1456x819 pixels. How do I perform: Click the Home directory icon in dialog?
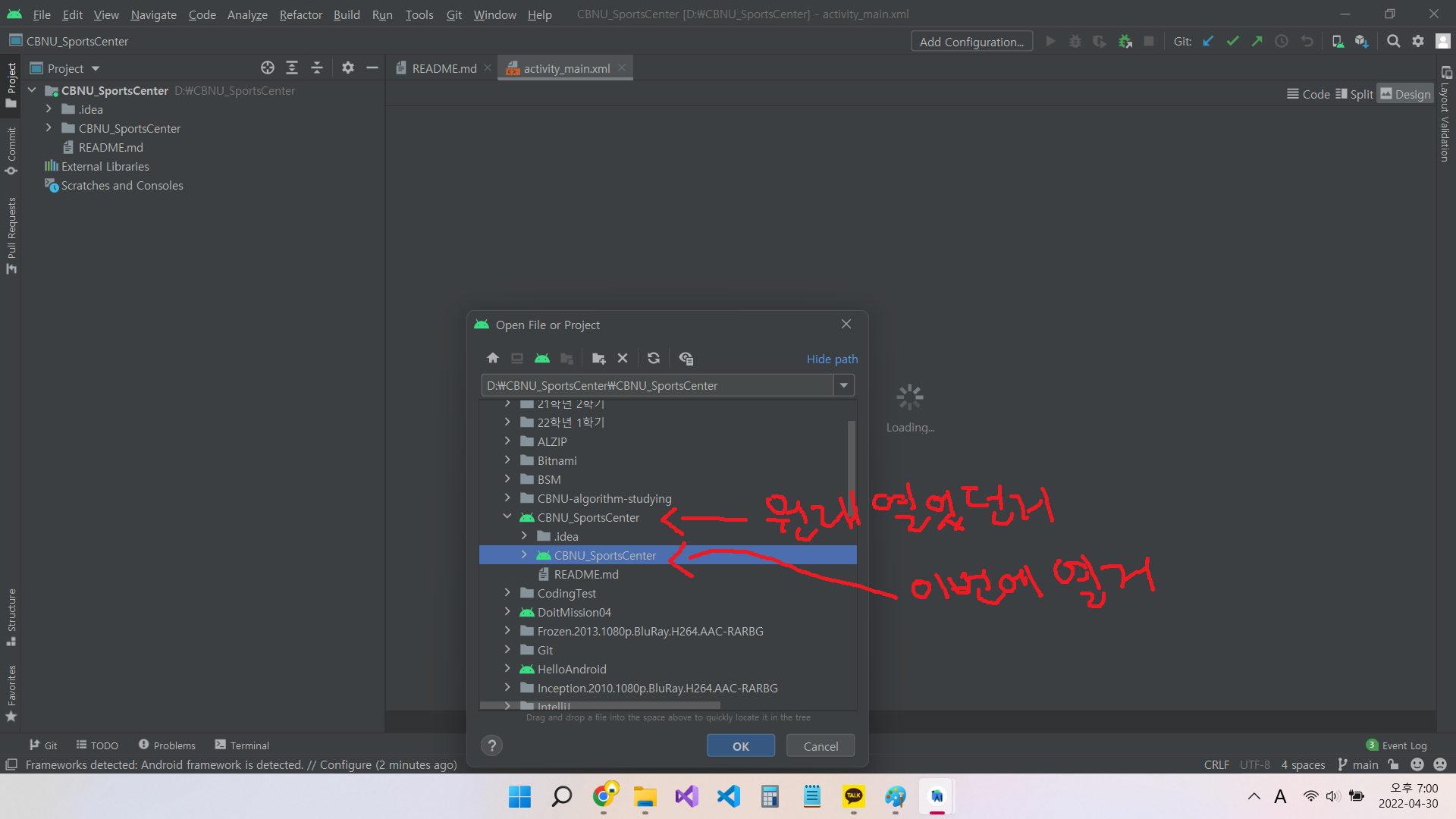tap(493, 358)
